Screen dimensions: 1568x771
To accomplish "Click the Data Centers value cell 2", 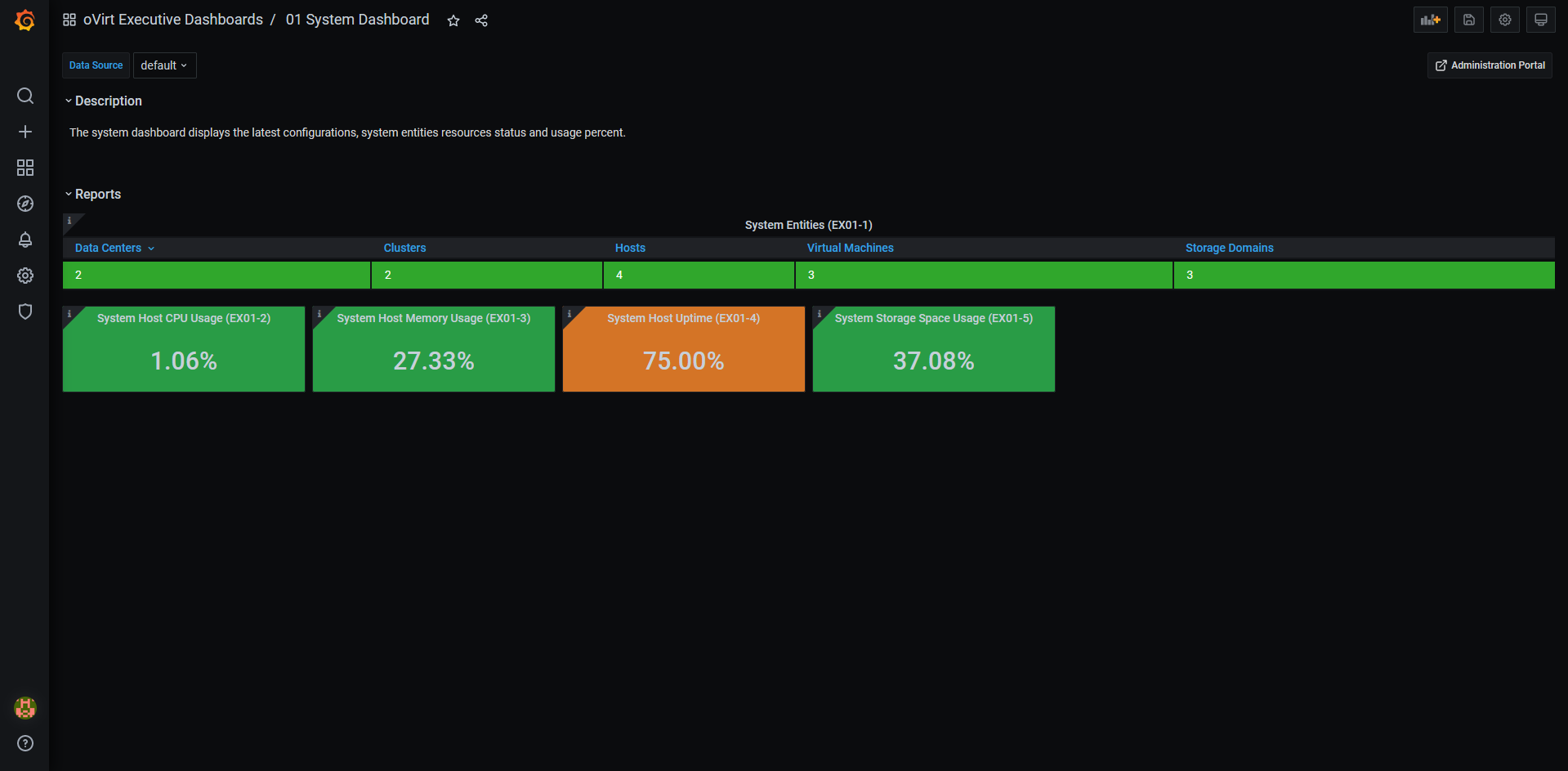I will point(217,275).
